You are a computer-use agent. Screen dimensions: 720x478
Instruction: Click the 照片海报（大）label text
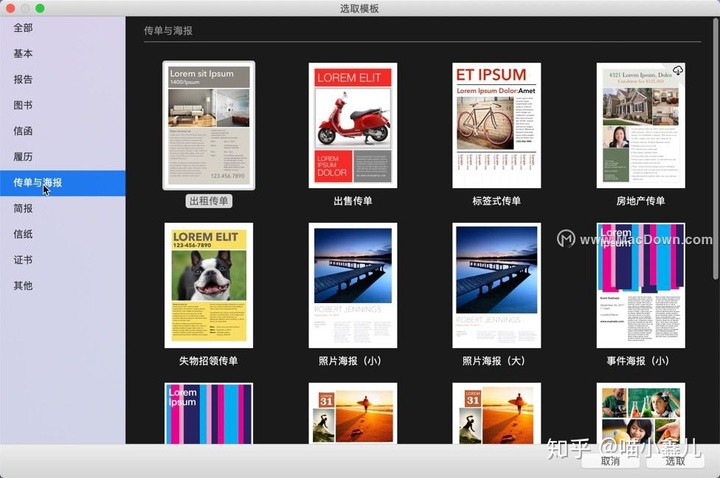494,360
